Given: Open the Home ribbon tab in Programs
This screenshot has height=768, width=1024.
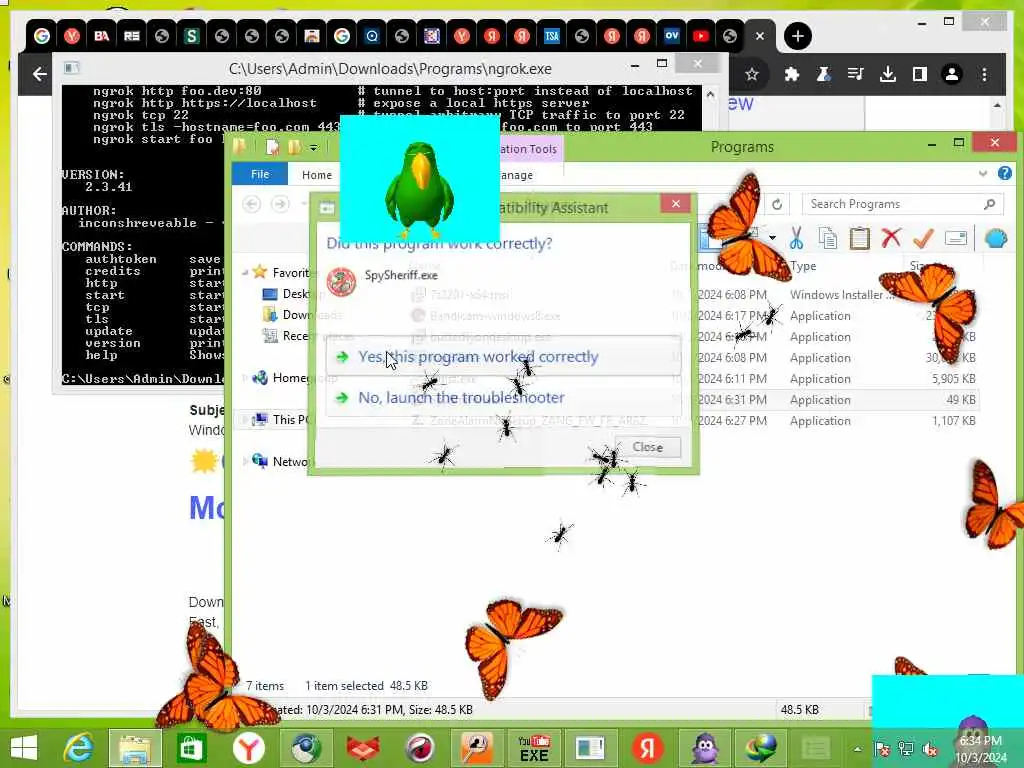Looking at the screenshot, I should point(317,175).
